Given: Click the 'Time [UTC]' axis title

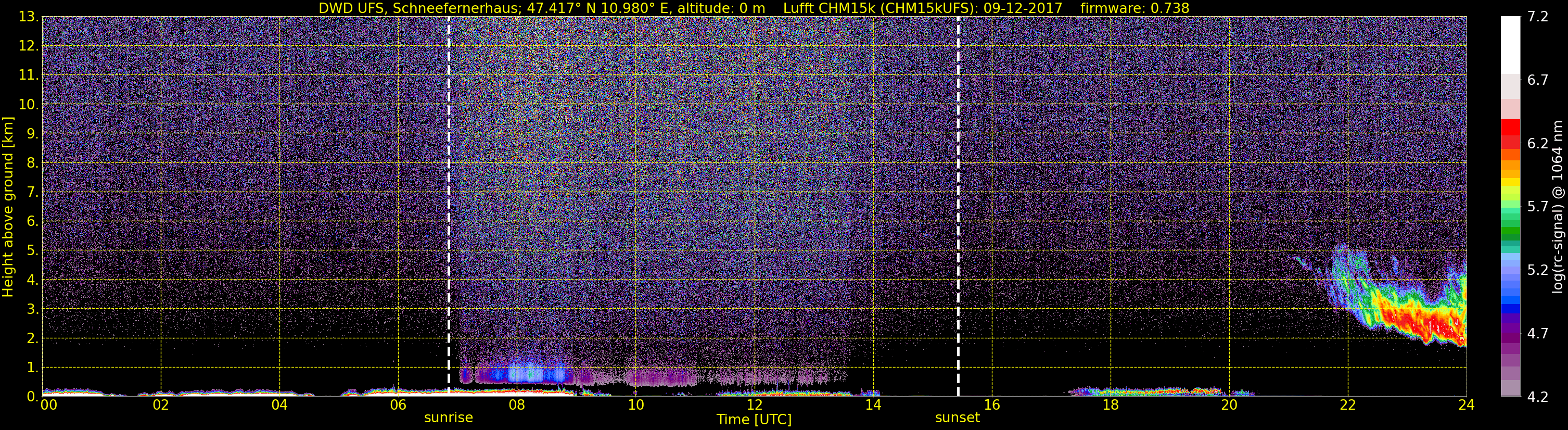Looking at the screenshot, I should coord(754,420).
